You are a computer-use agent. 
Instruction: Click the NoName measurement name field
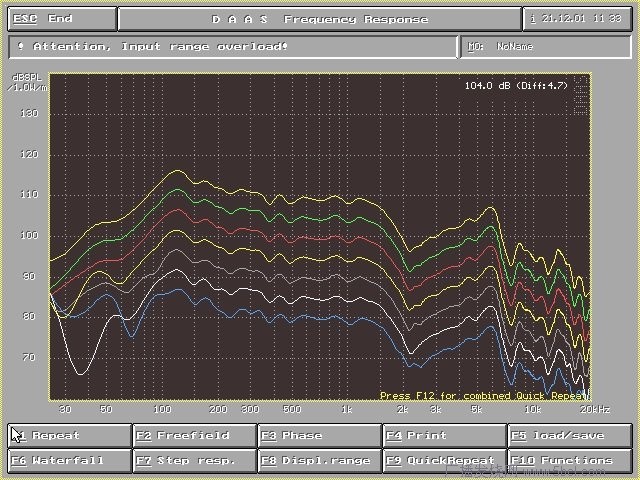click(x=545, y=46)
